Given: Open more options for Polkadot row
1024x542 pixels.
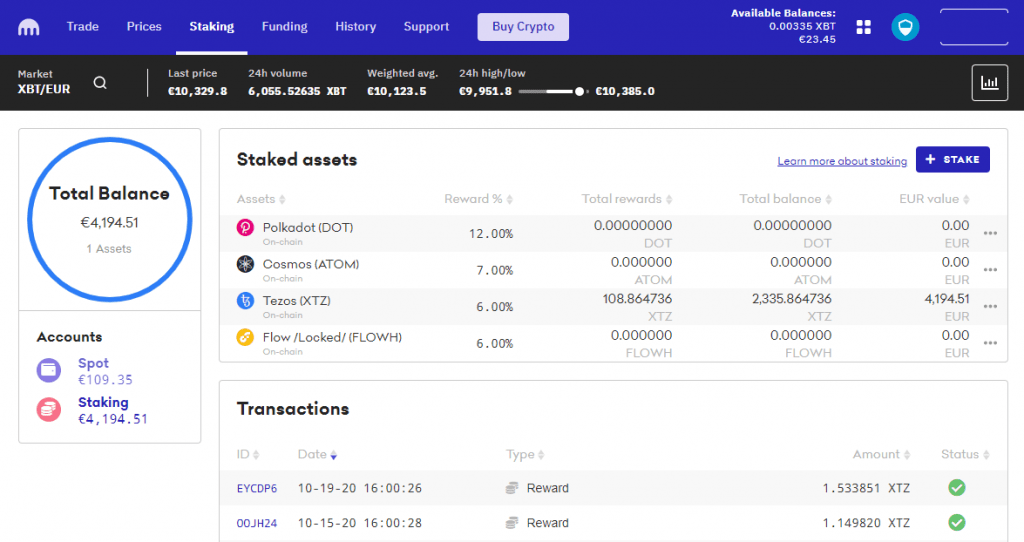Looking at the screenshot, I should [990, 233].
